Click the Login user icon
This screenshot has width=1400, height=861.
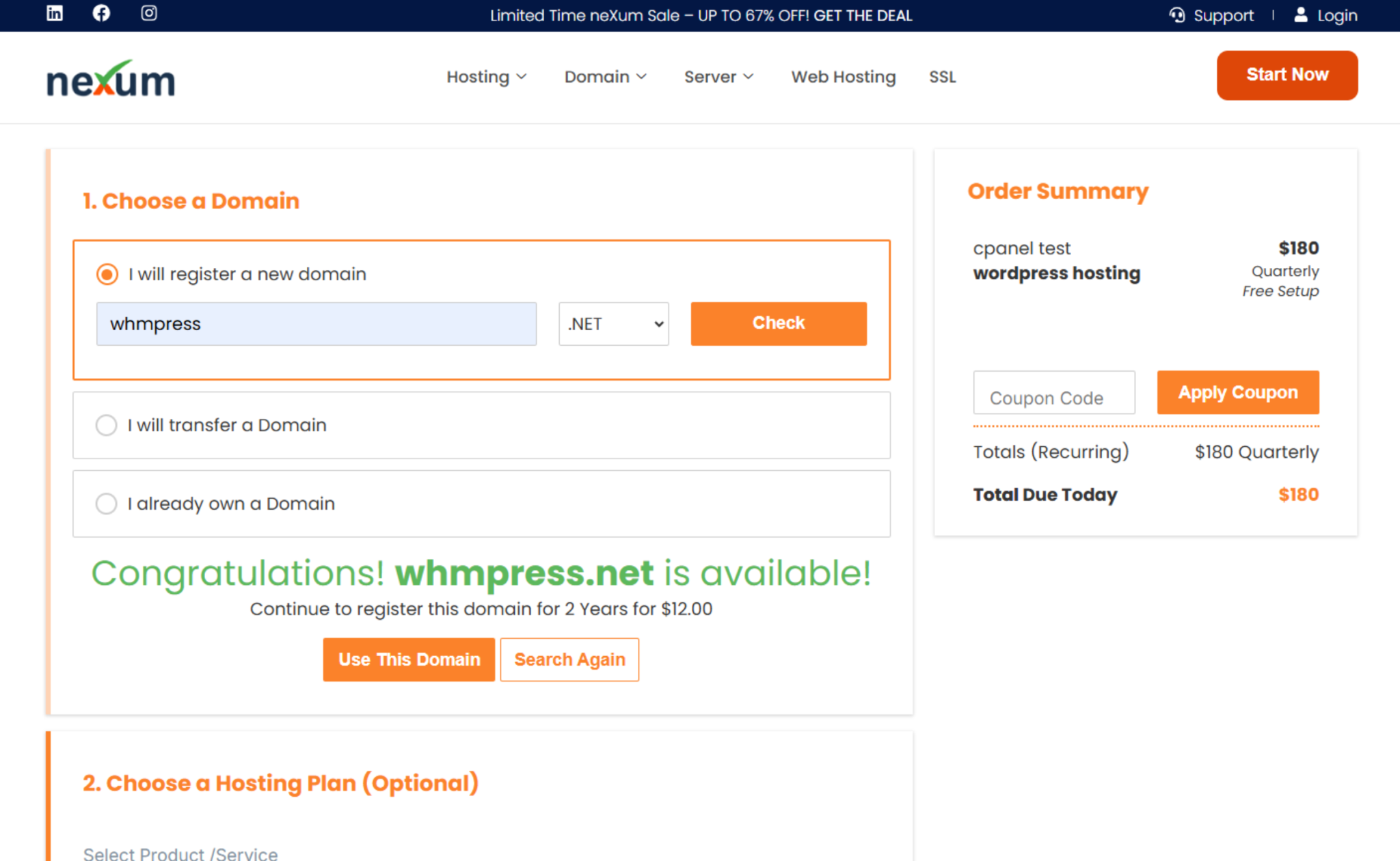1300,15
